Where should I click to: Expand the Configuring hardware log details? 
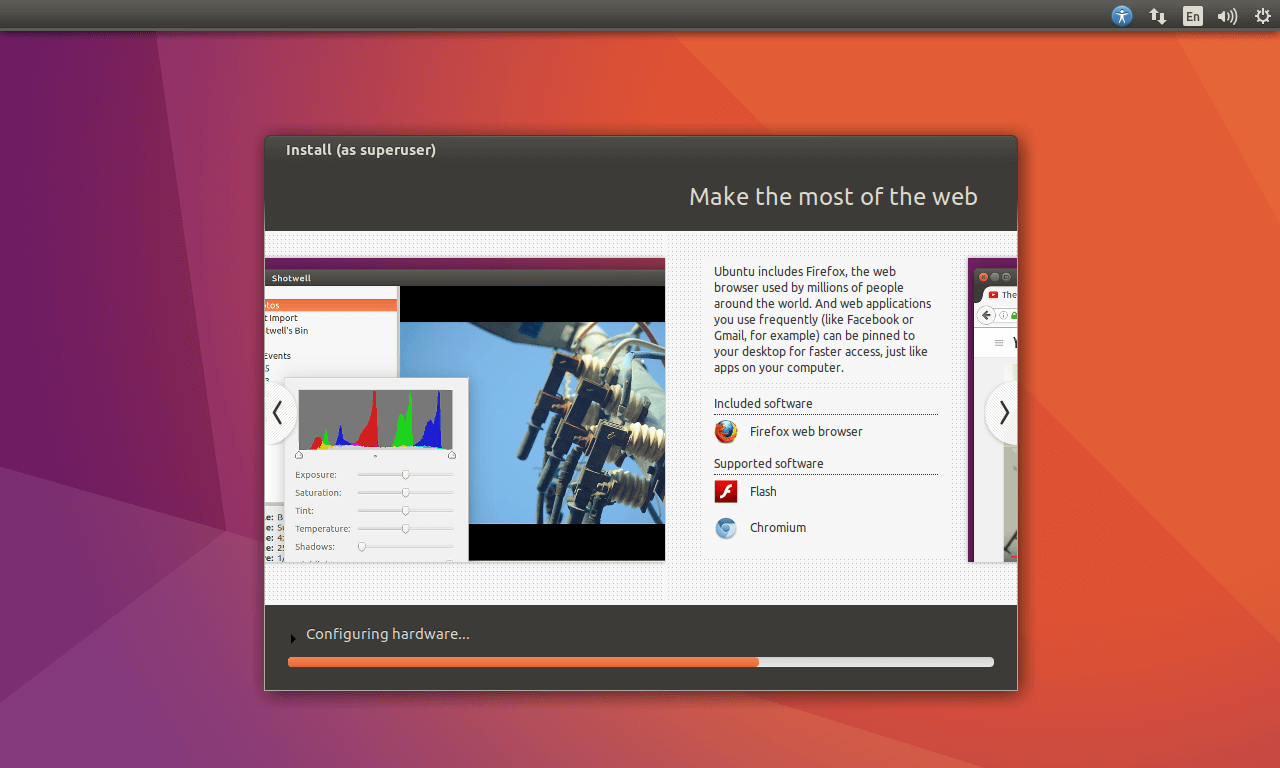[292, 638]
